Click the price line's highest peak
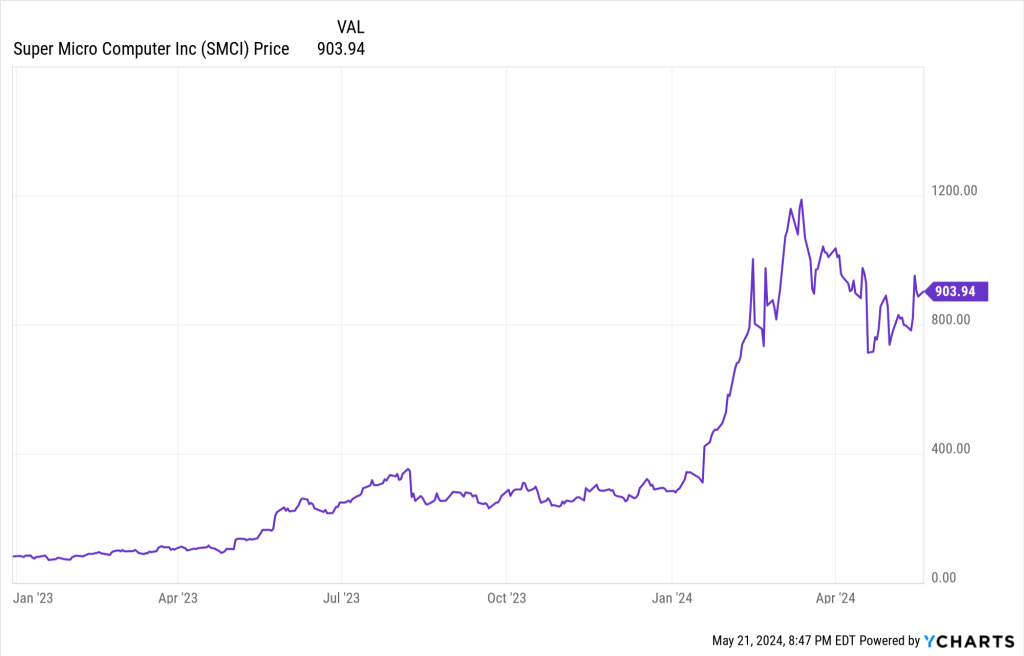 point(802,199)
